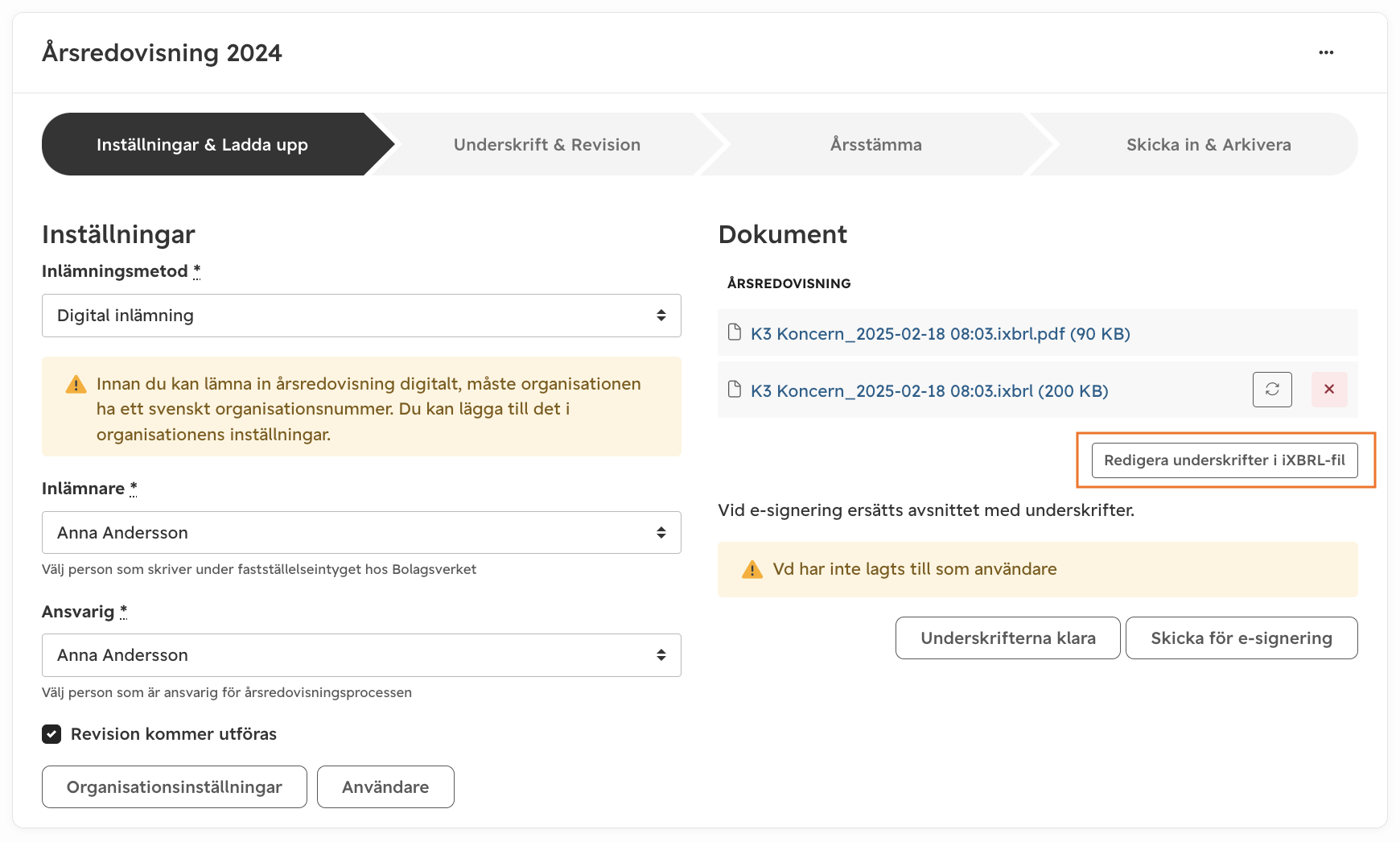Viewport: 1400px width, 842px height.
Task: Click the warning triangle beside the Vd user notice
Action: click(x=752, y=570)
